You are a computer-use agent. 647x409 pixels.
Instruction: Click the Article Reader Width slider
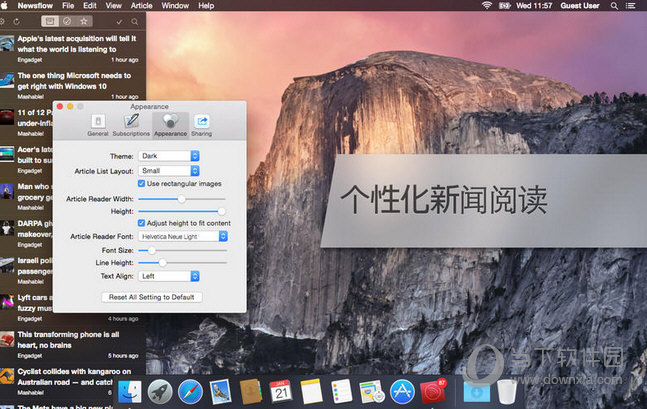pyautogui.click(x=182, y=199)
